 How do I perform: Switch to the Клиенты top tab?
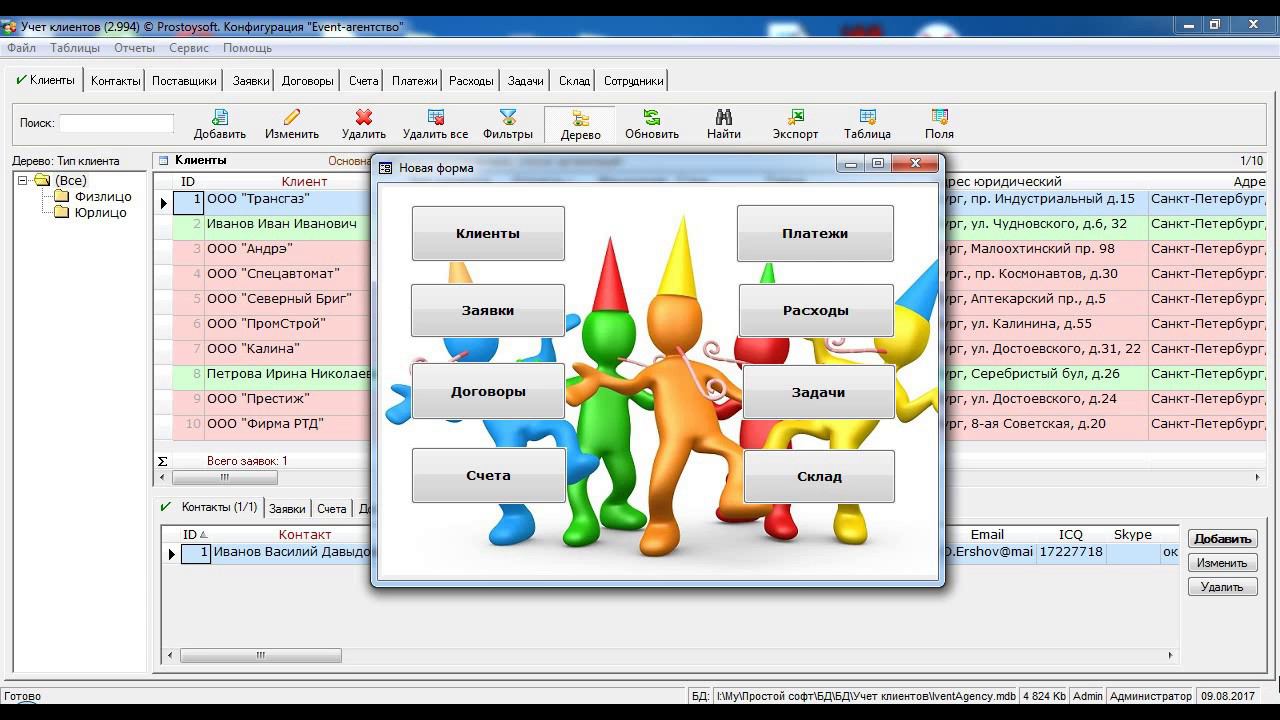click(x=45, y=80)
